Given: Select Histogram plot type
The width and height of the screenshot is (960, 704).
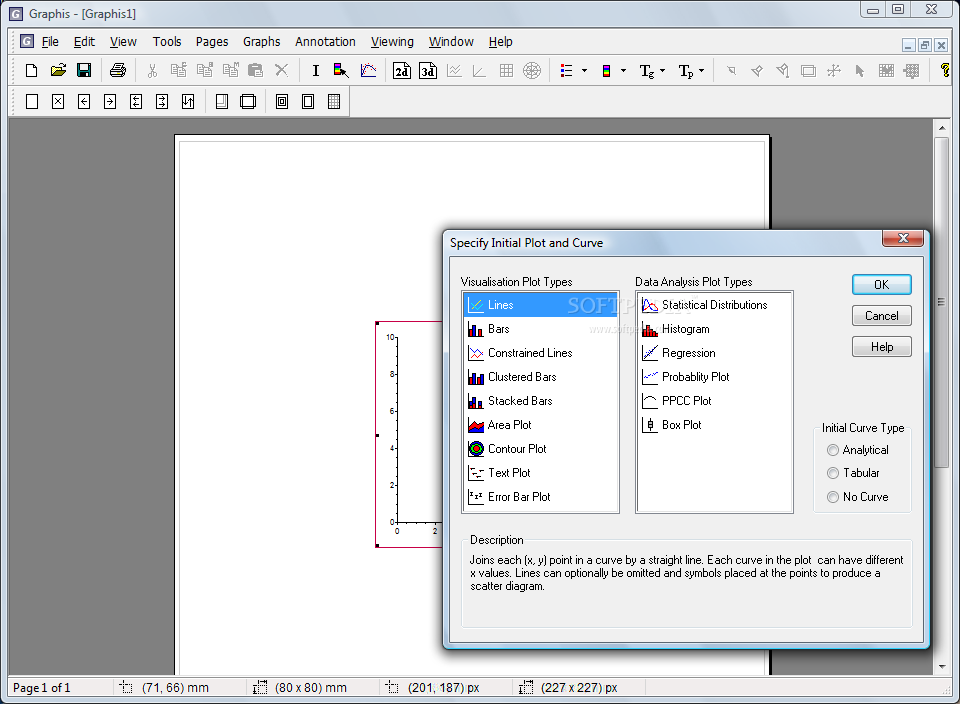Looking at the screenshot, I should (x=714, y=329).
